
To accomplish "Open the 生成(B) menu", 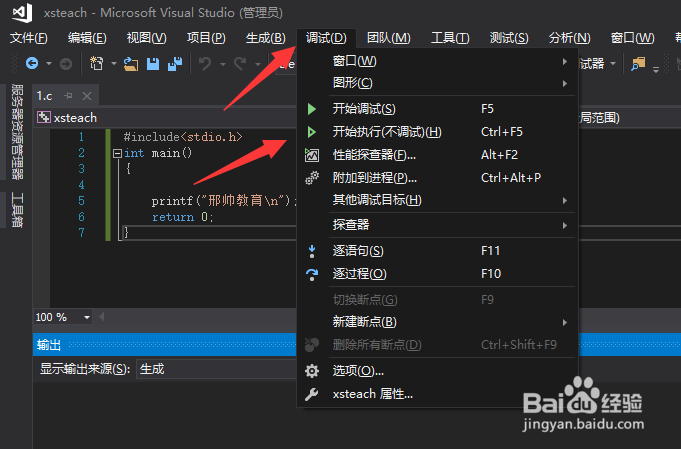I will pyautogui.click(x=266, y=38).
